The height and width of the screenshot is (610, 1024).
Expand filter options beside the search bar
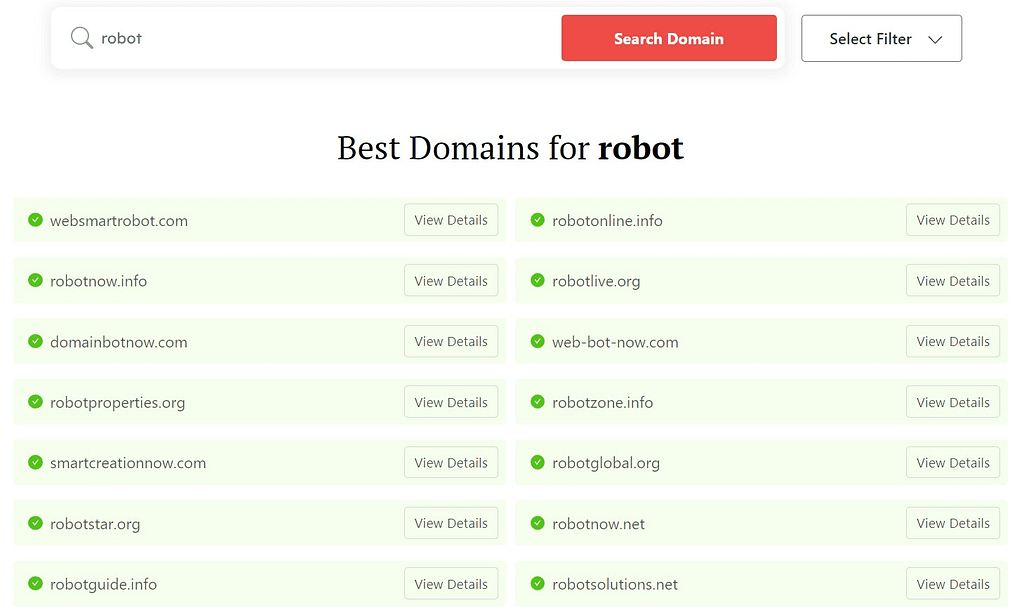coord(881,38)
